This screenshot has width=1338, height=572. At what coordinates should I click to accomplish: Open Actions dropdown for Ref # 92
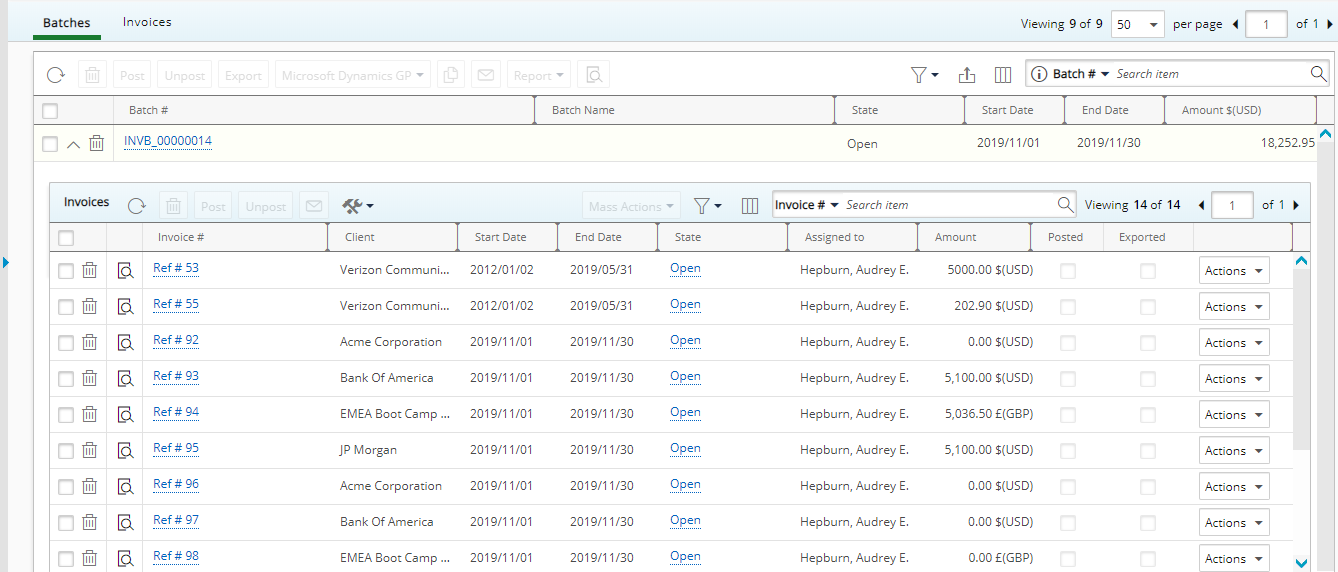[1233, 343]
